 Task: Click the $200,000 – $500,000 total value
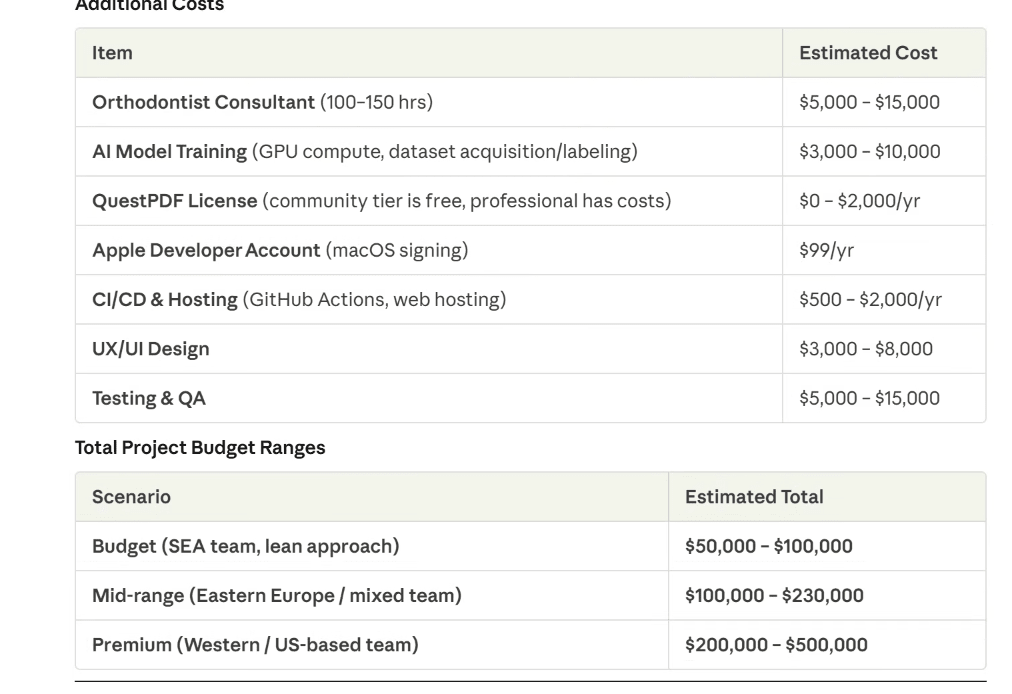[x=776, y=645]
